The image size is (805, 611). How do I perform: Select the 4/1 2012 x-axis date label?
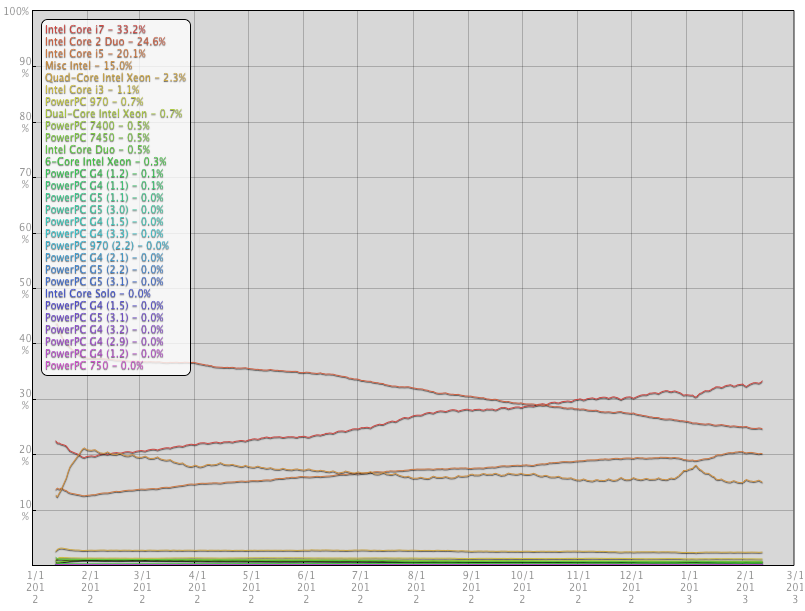(197, 587)
